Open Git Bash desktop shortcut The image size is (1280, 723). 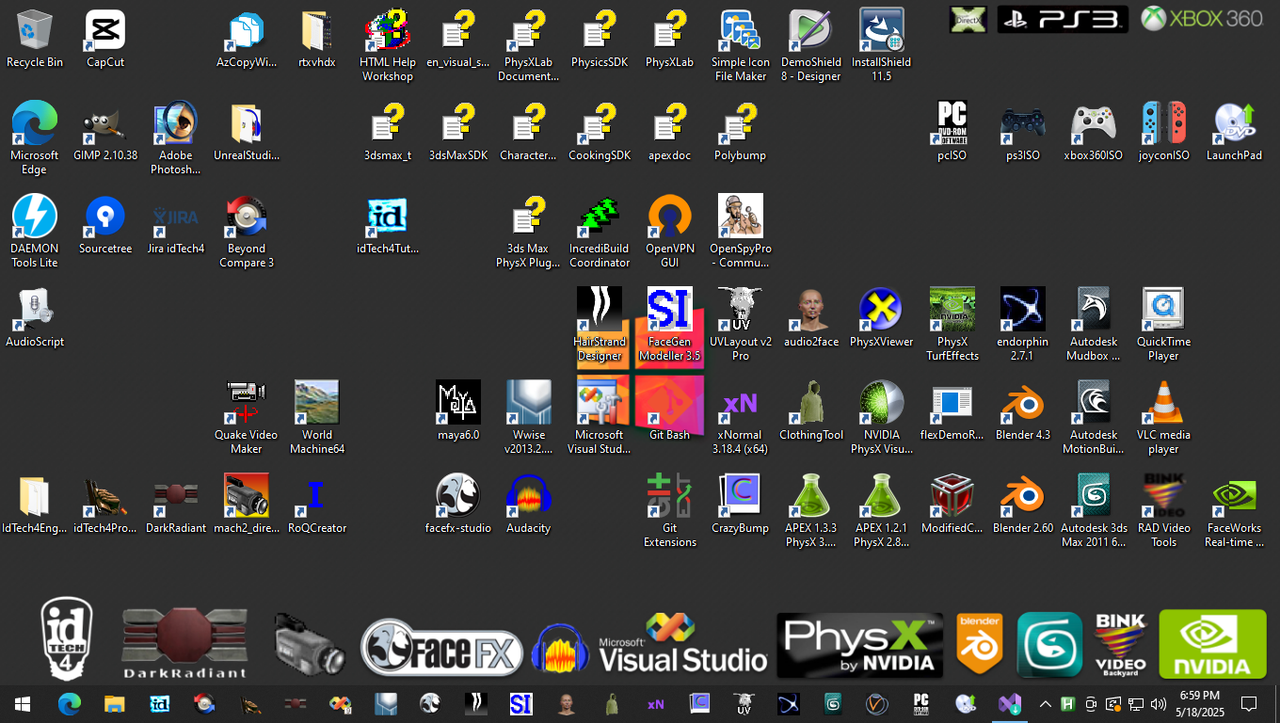(x=669, y=411)
